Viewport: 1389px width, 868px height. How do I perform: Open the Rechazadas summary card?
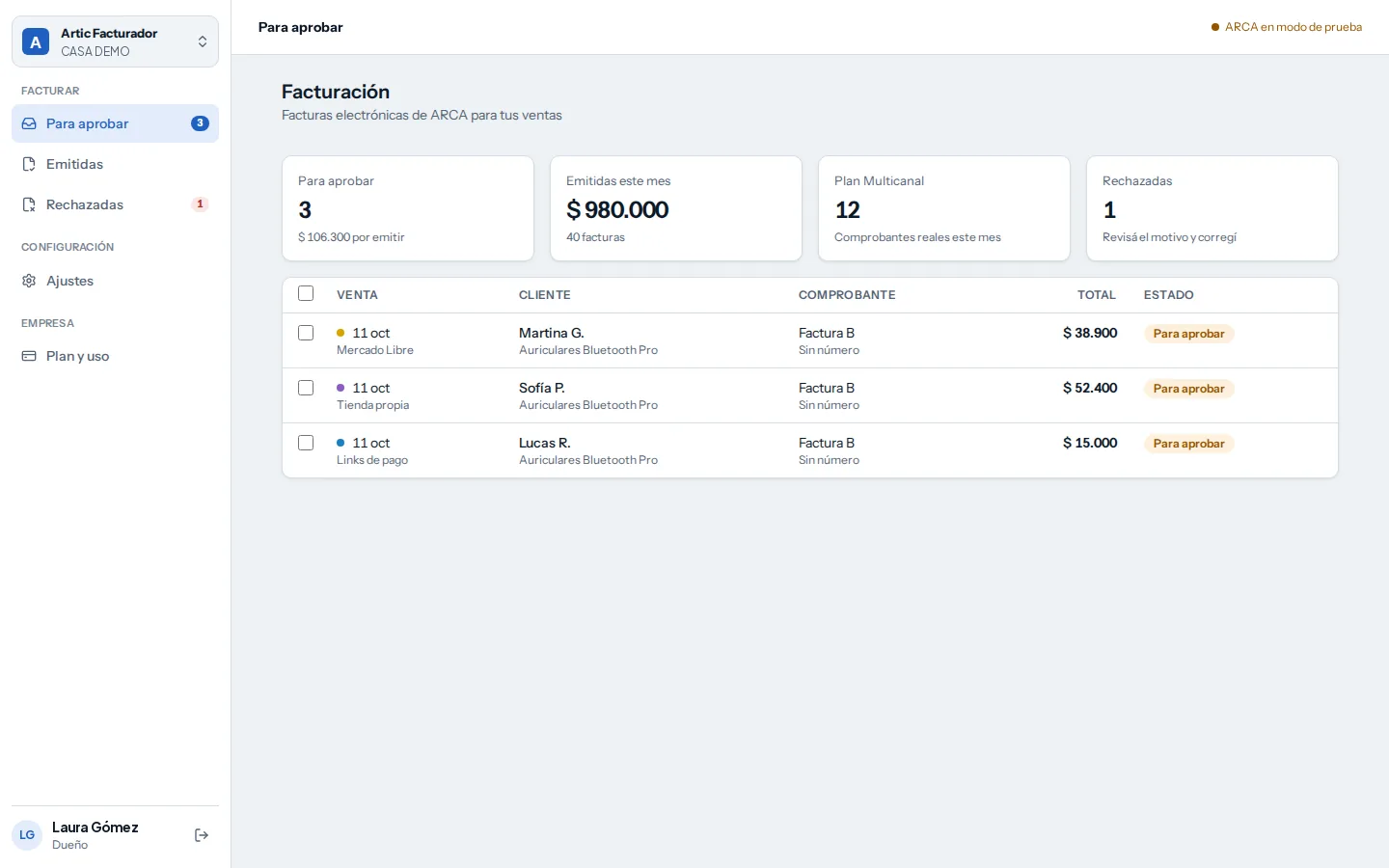click(x=1212, y=208)
